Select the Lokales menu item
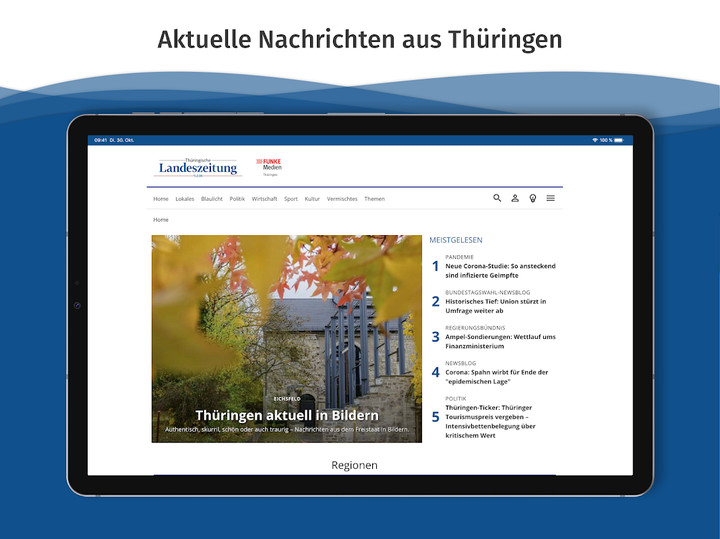 (x=184, y=199)
